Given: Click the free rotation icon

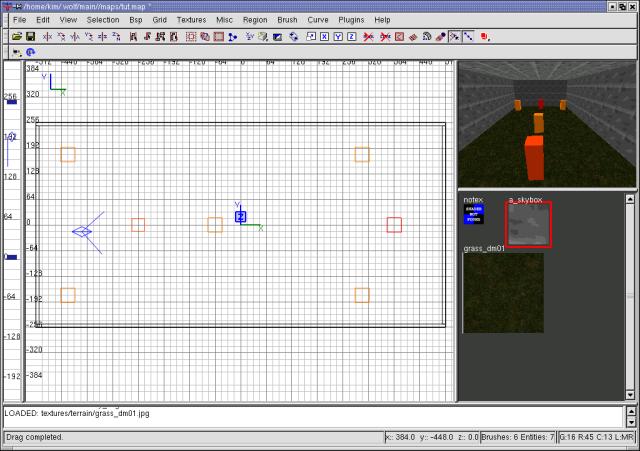Looking at the screenshot, I should point(293,37).
